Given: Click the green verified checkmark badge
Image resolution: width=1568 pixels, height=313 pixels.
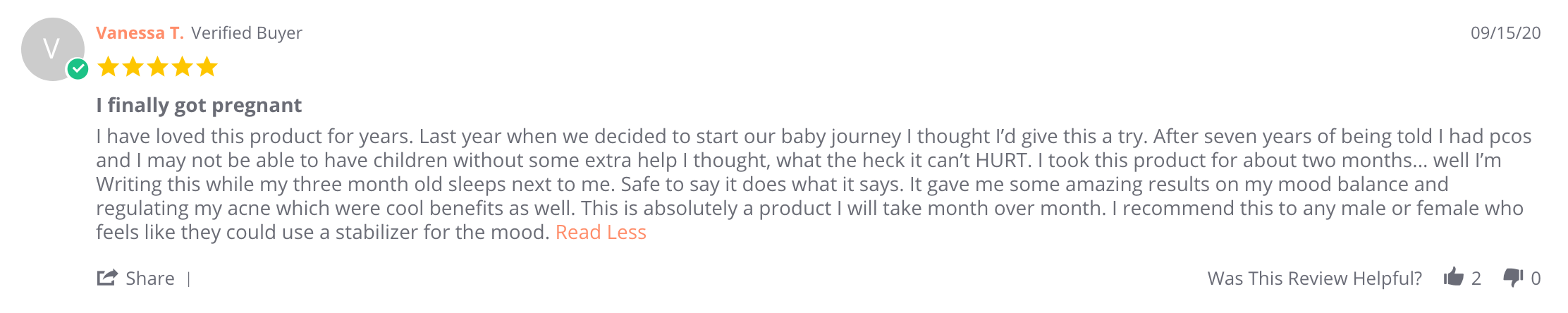Looking at the screenshot, I should [78, 69].
